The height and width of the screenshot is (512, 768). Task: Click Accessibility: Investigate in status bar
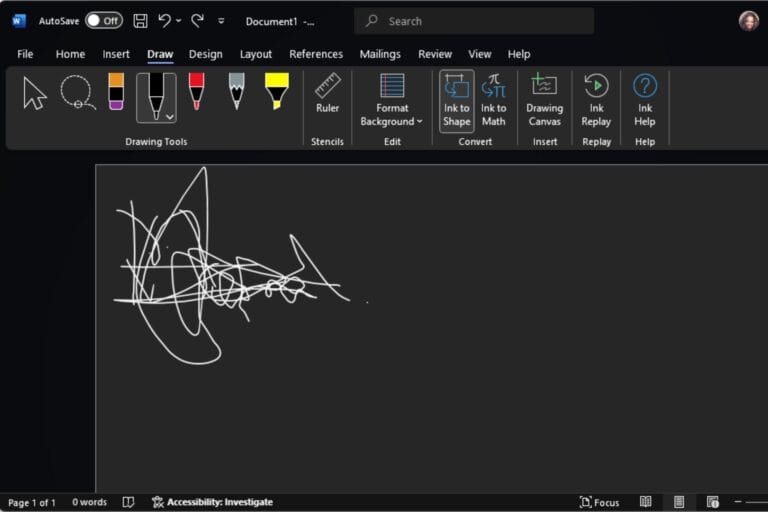[212, 502]
